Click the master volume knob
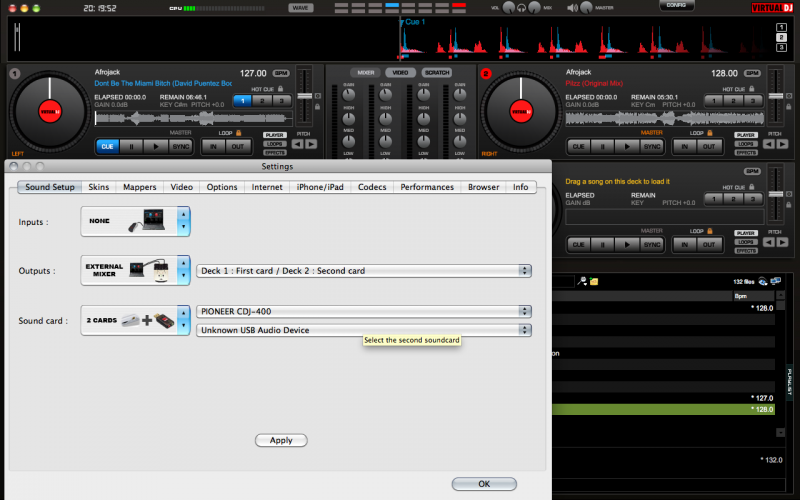Screen dimensions: 800x500 [x=586, y=8]
